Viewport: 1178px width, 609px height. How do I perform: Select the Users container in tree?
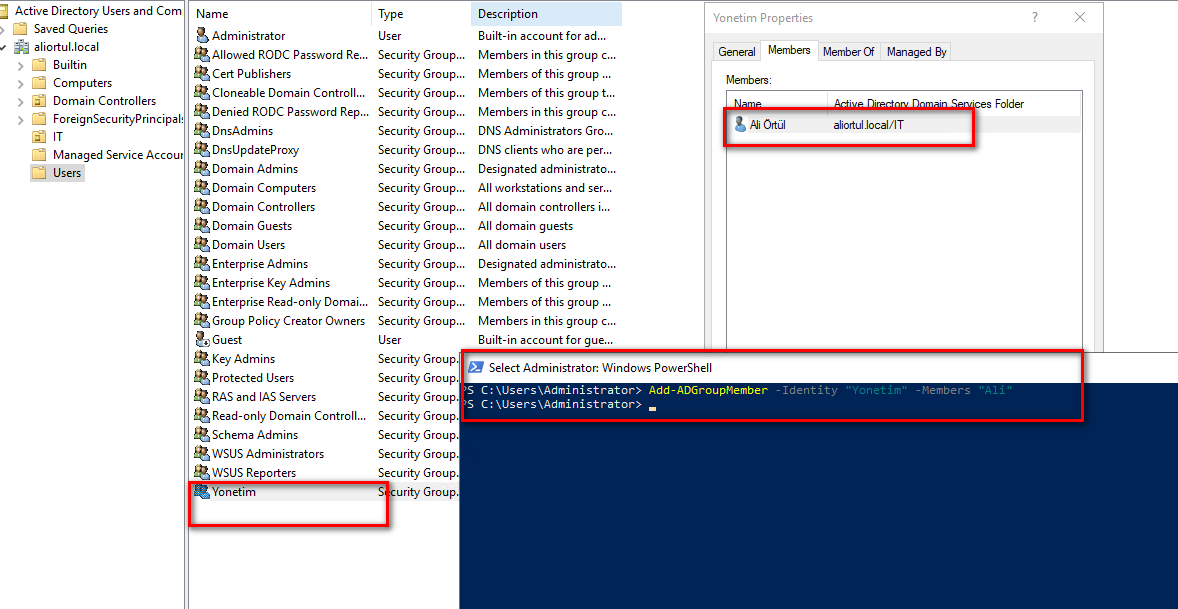point(67,173)
